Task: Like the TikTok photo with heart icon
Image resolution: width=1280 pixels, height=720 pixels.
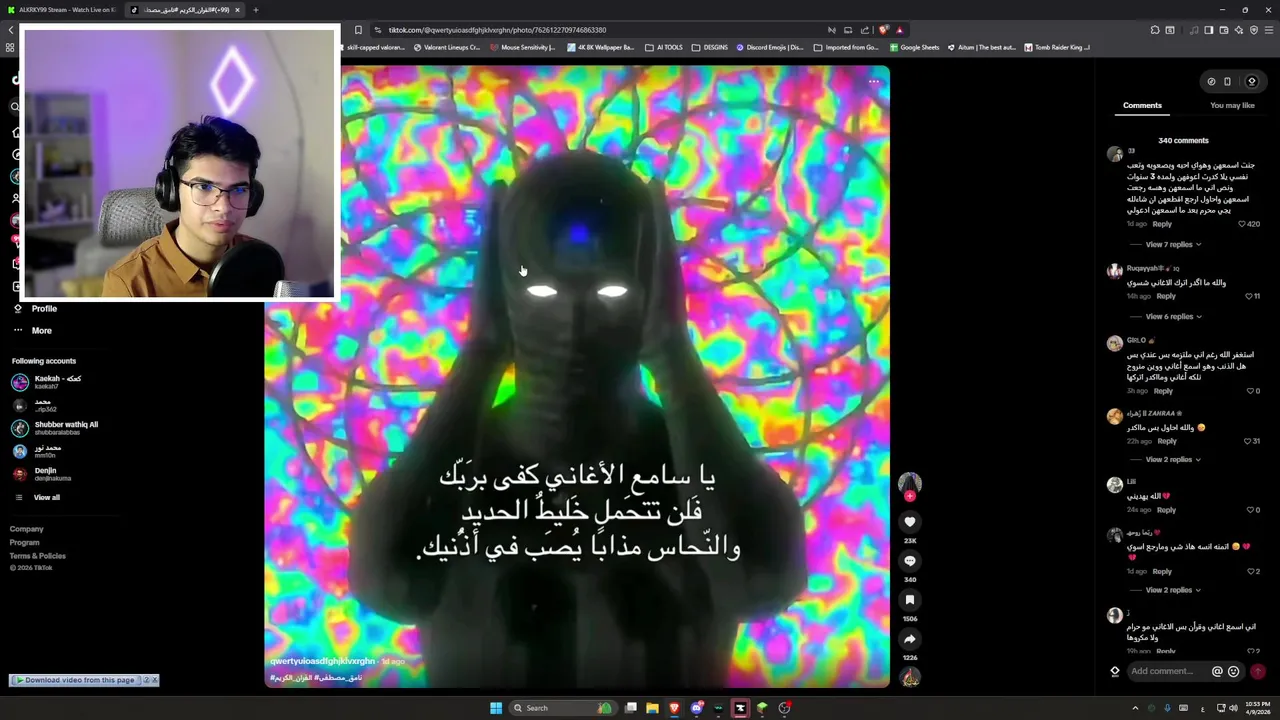Action: (x=909, y=522)
